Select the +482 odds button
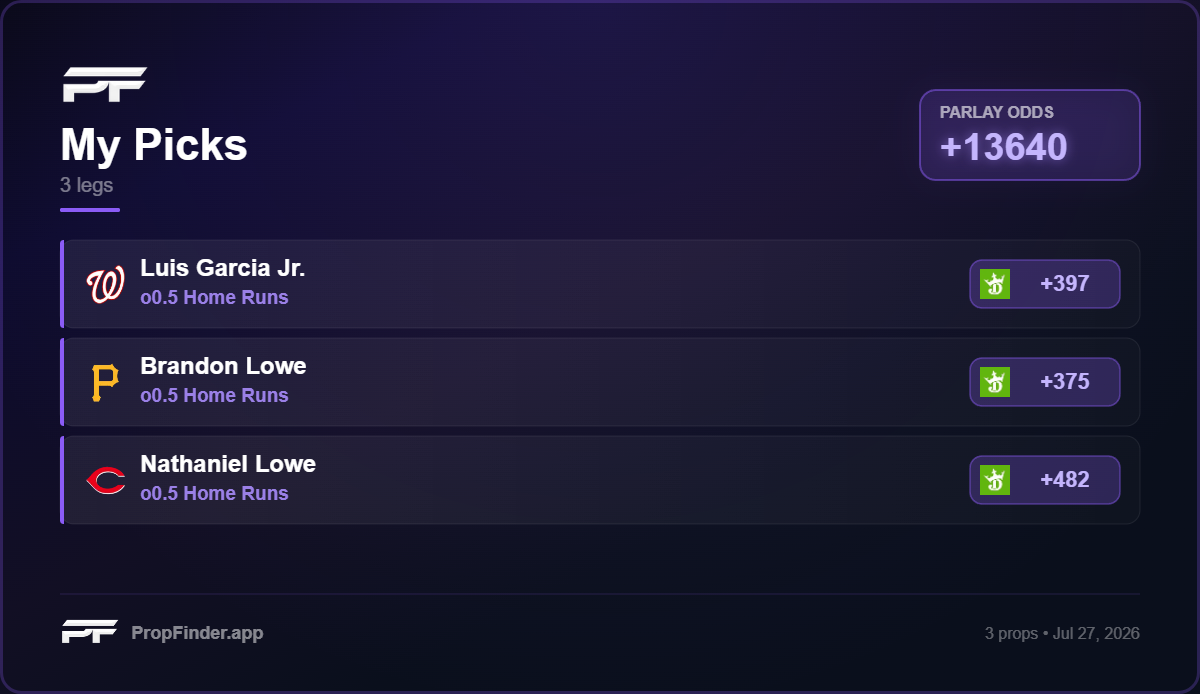 tap(1045, 480)
